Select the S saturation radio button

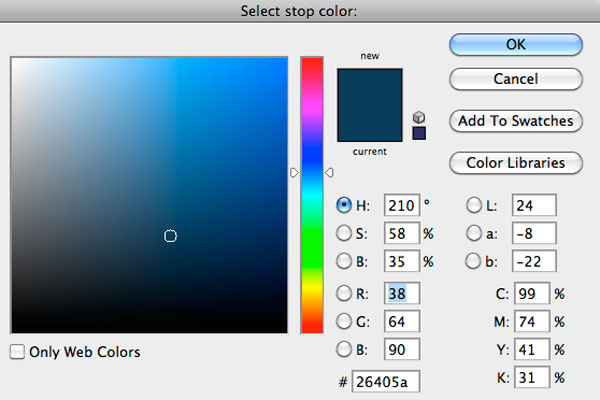coord(344,233)
